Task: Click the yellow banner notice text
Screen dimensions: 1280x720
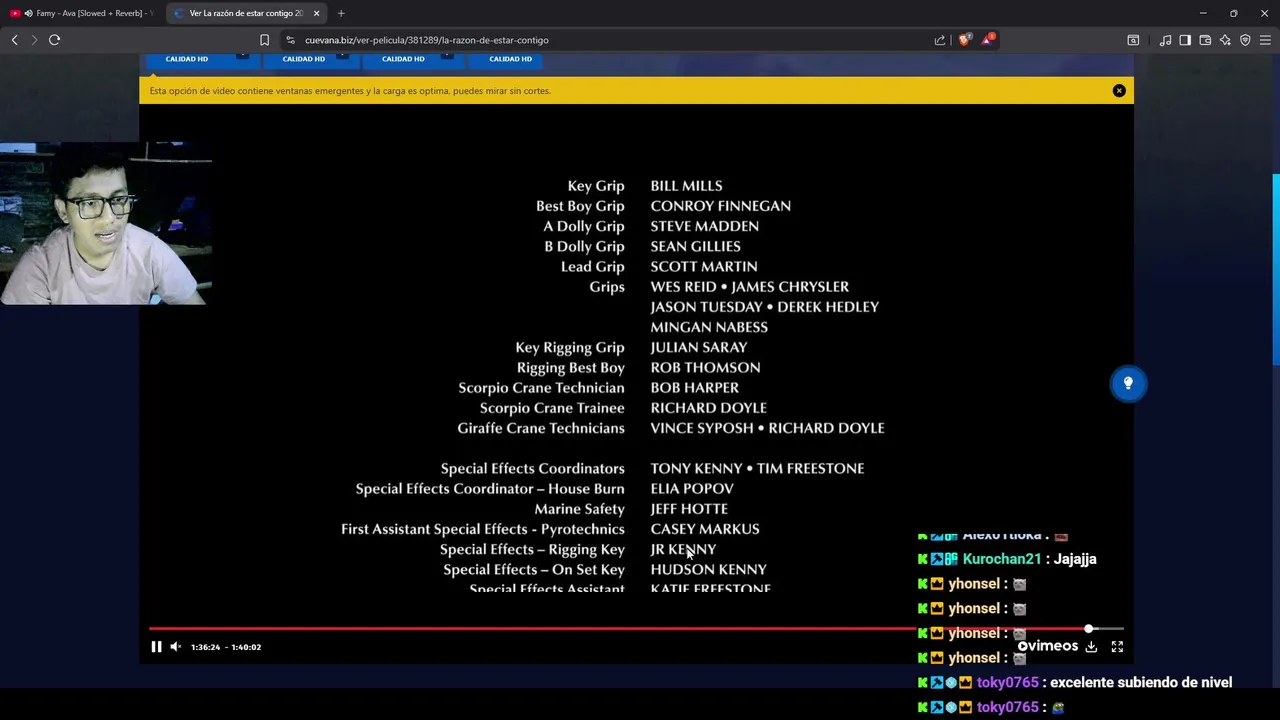Action: [350, 91]
